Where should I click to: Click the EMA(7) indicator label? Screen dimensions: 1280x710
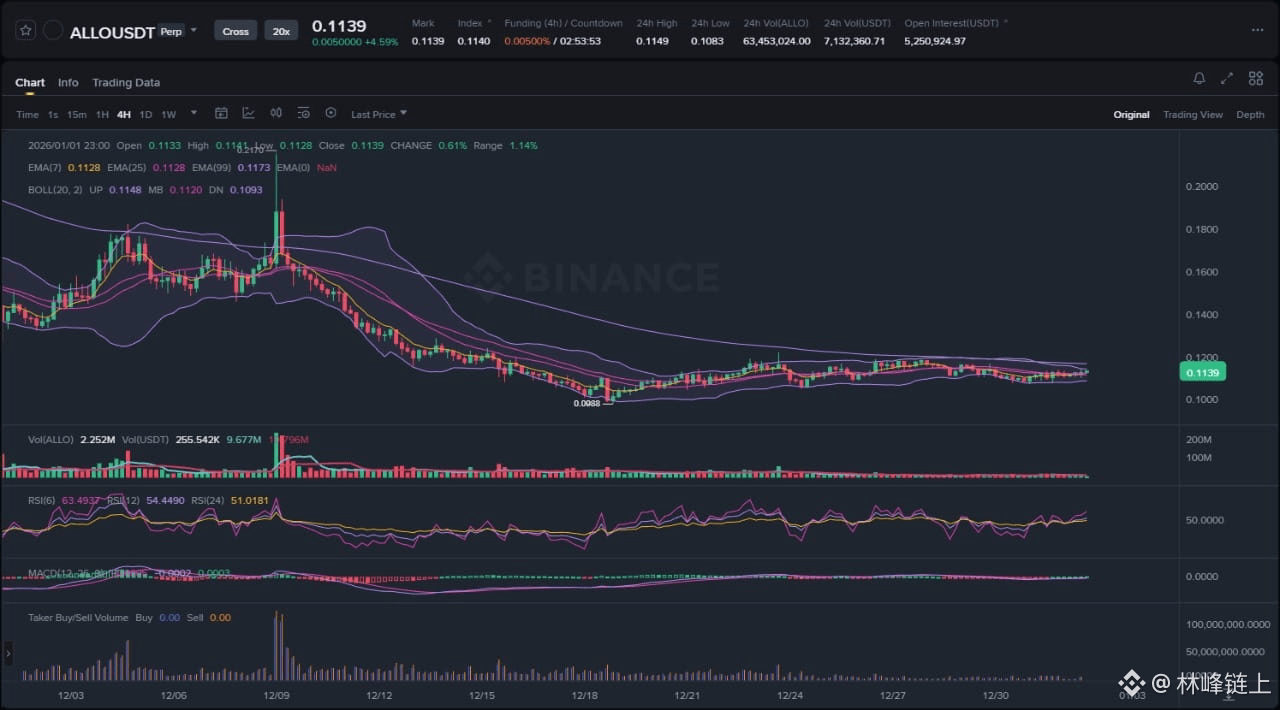pyautogui.click(x=43, y=168)
